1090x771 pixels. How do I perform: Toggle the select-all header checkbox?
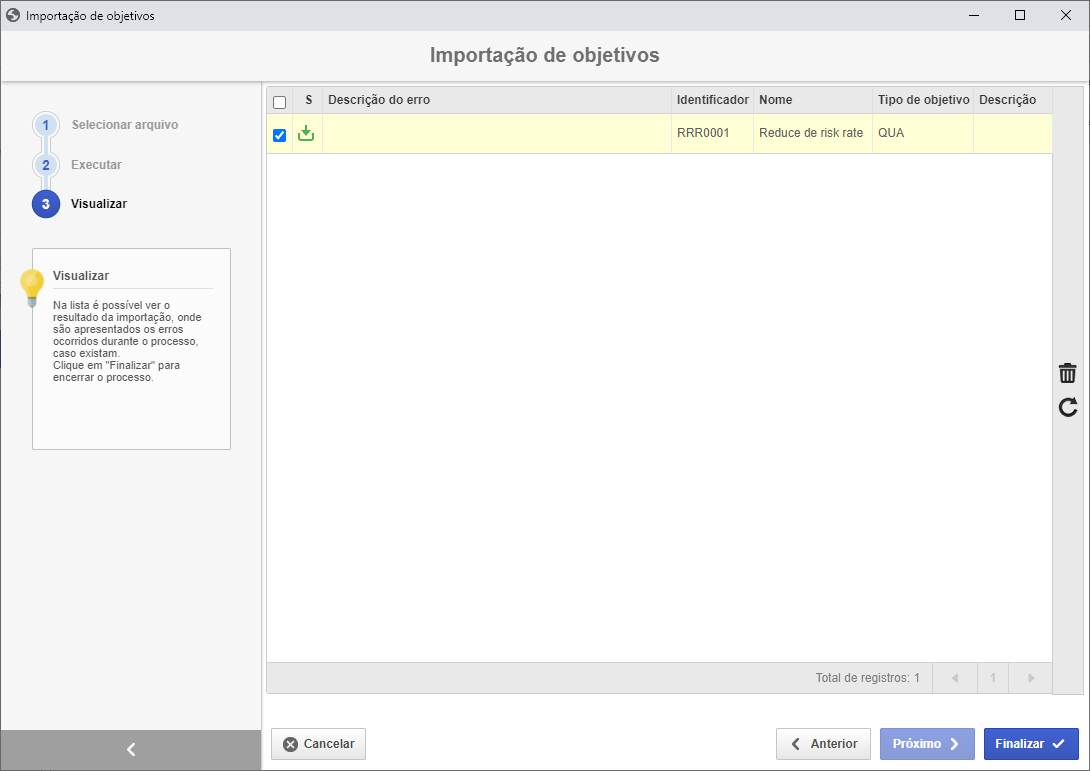(279, 102)
